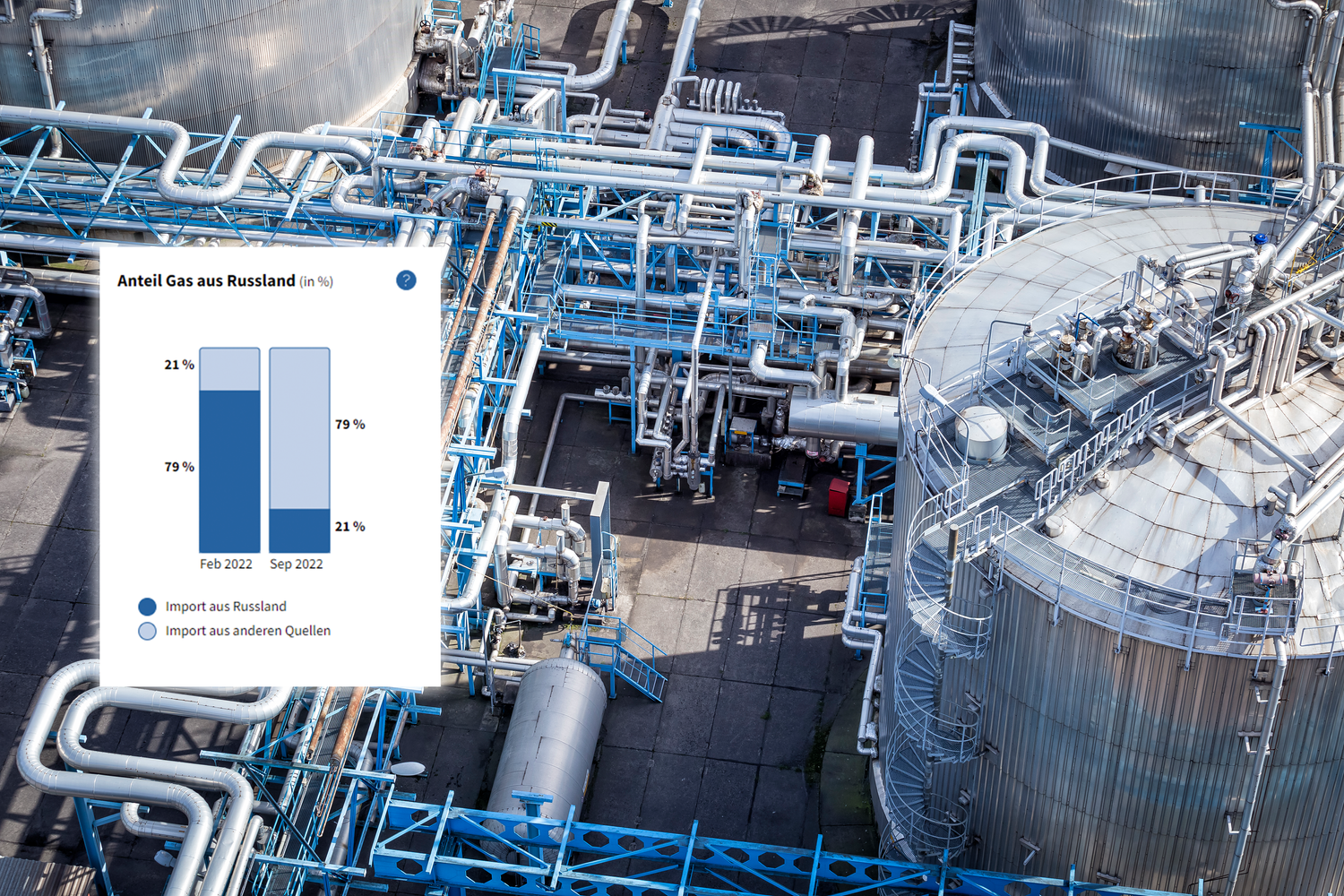Click the question mark help icon
Viewport: 1344px width, 896px height.
coord(406,280)
